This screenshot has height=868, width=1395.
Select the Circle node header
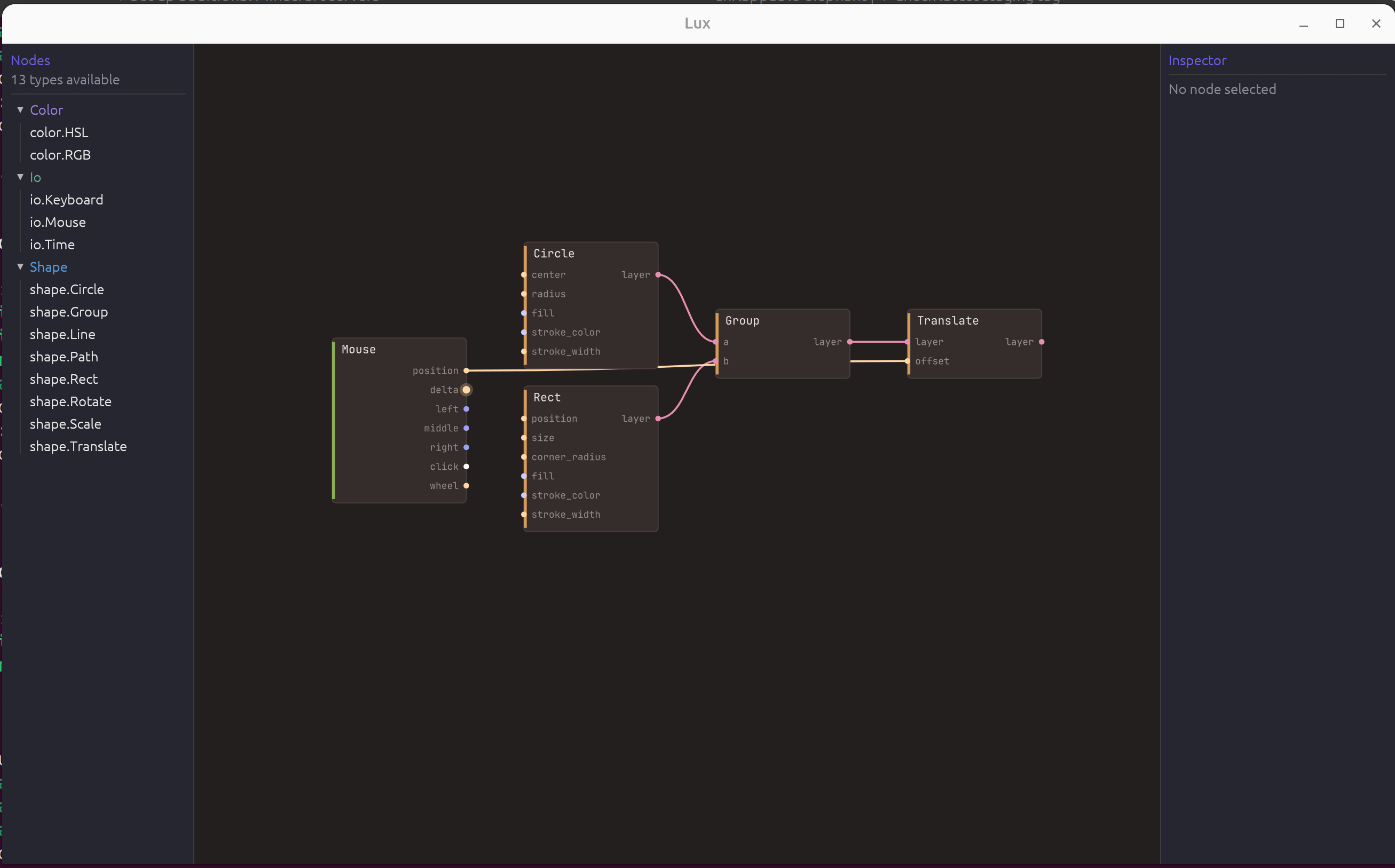pyautogui.click(x=554, y=254)
